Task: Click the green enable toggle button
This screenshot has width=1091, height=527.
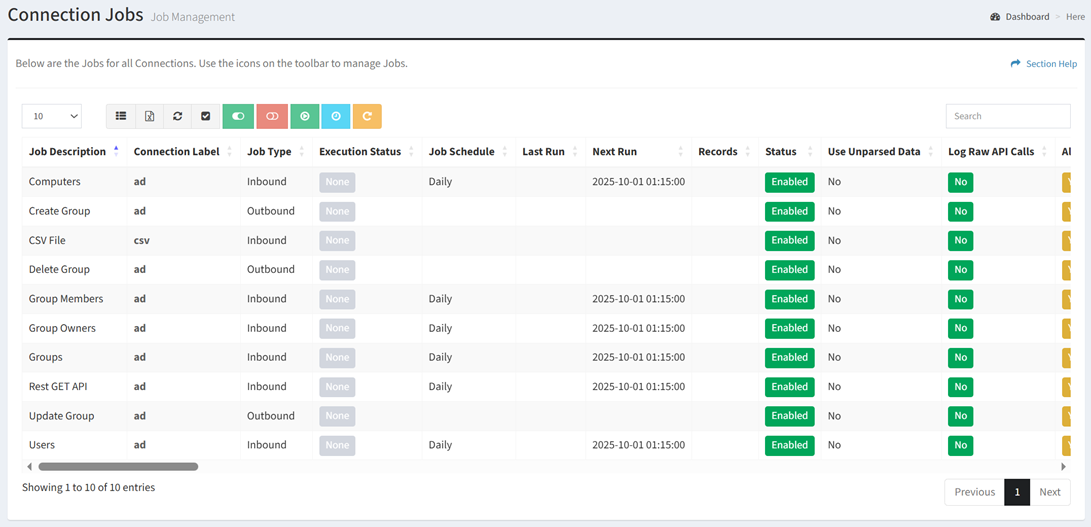Action: 238,116
